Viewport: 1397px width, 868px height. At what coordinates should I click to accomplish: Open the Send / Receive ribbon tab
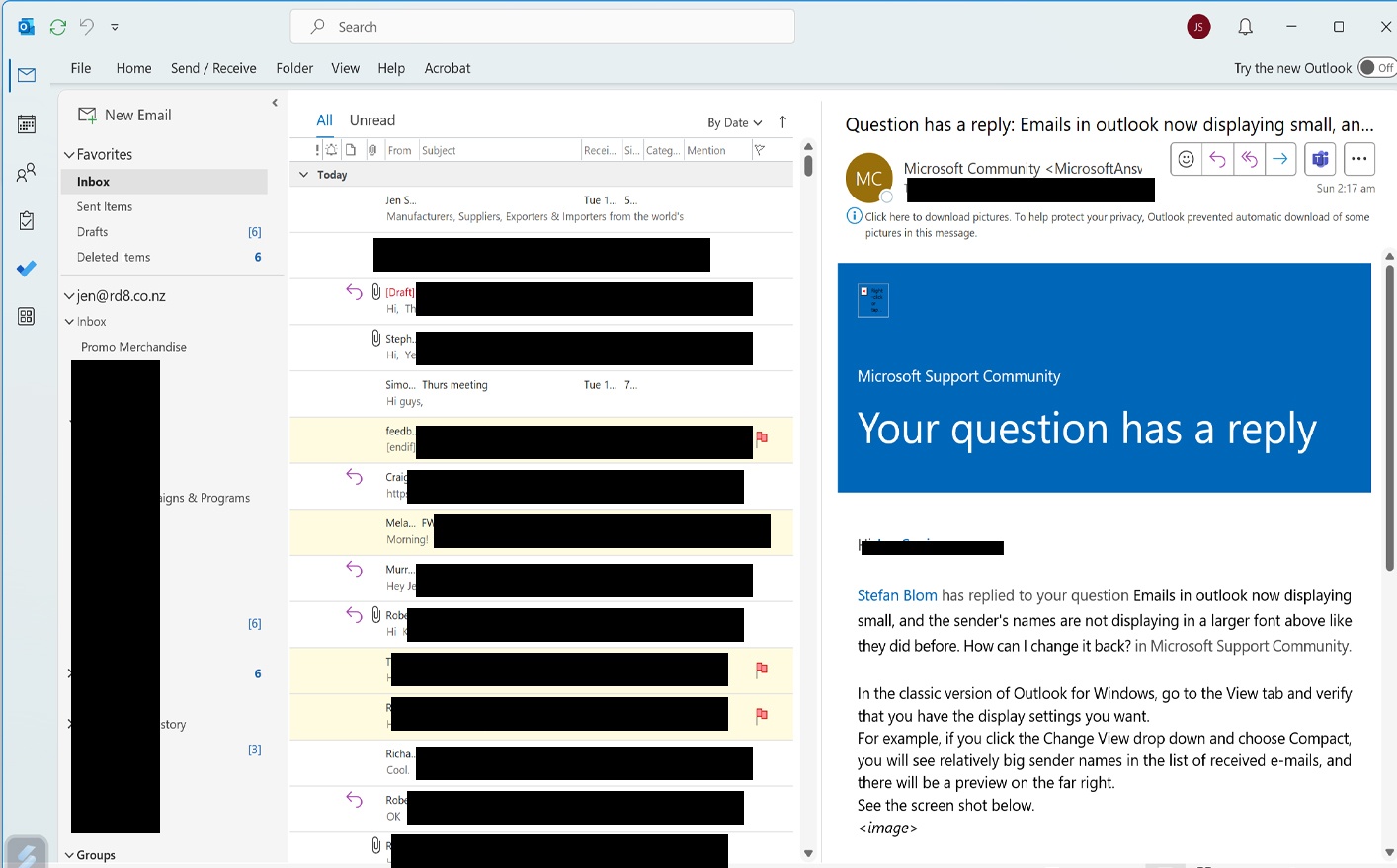tap(213, 68)
